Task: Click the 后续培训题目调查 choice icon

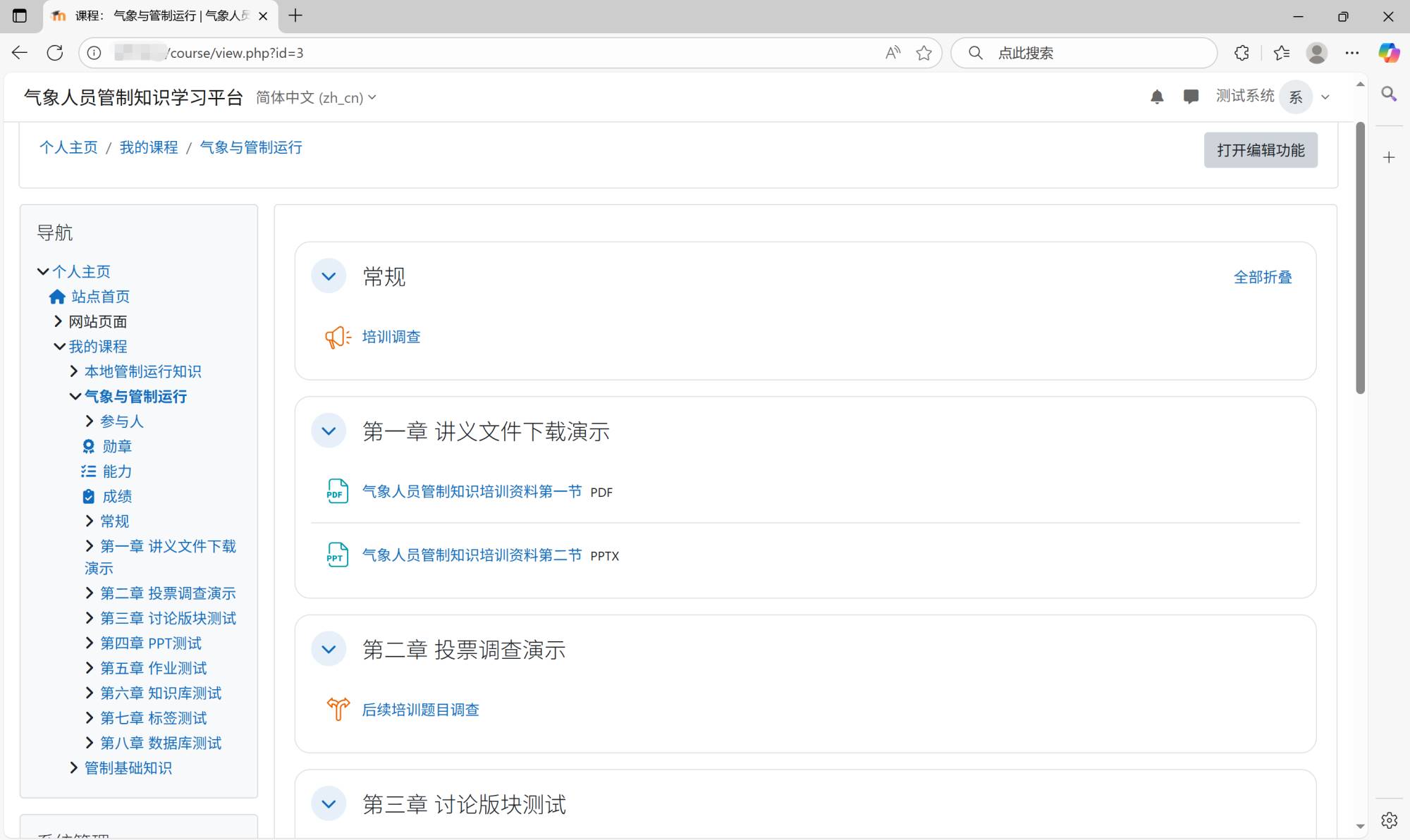Action: [x=337, y=709]
